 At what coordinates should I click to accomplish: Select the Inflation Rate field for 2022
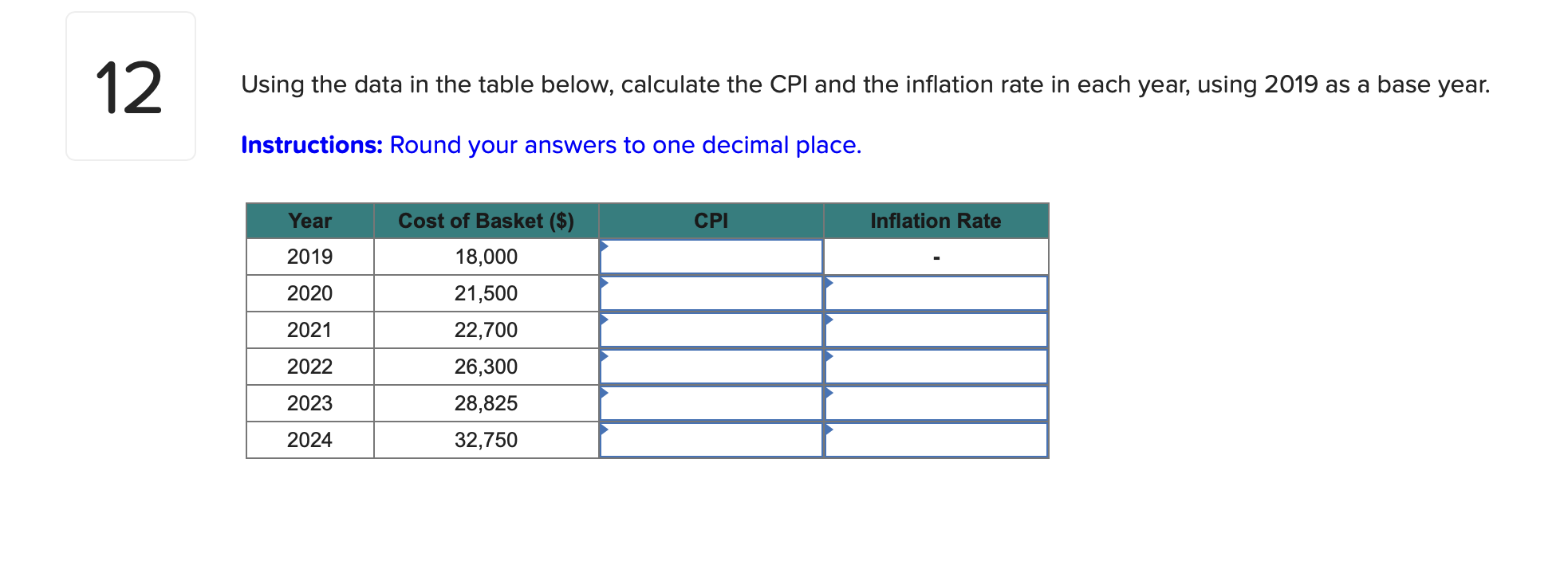(x=936, y=367)
